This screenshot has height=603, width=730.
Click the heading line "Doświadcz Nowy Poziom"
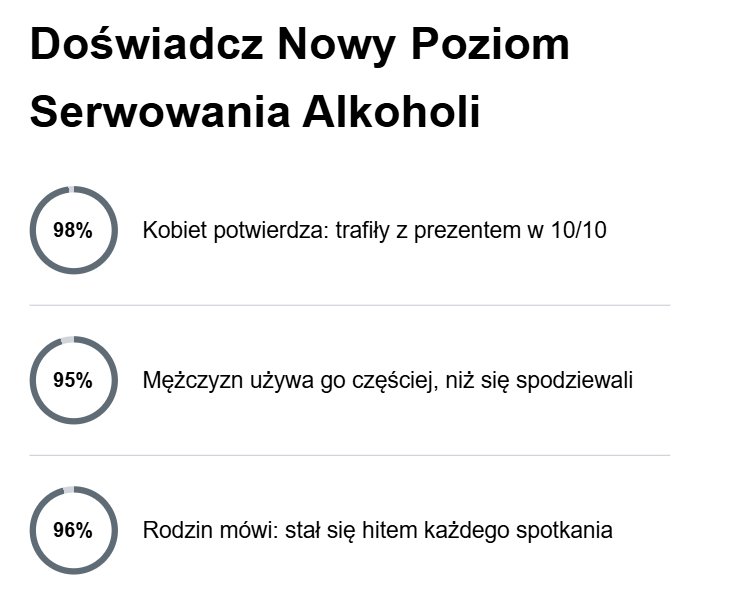click(300, 45)
